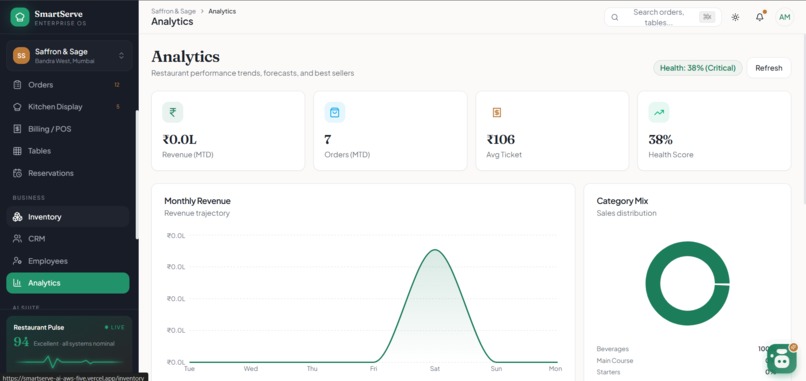Go to Billing / POS
The width and height of the screenshot is (806, 381).
click(68, 129)
